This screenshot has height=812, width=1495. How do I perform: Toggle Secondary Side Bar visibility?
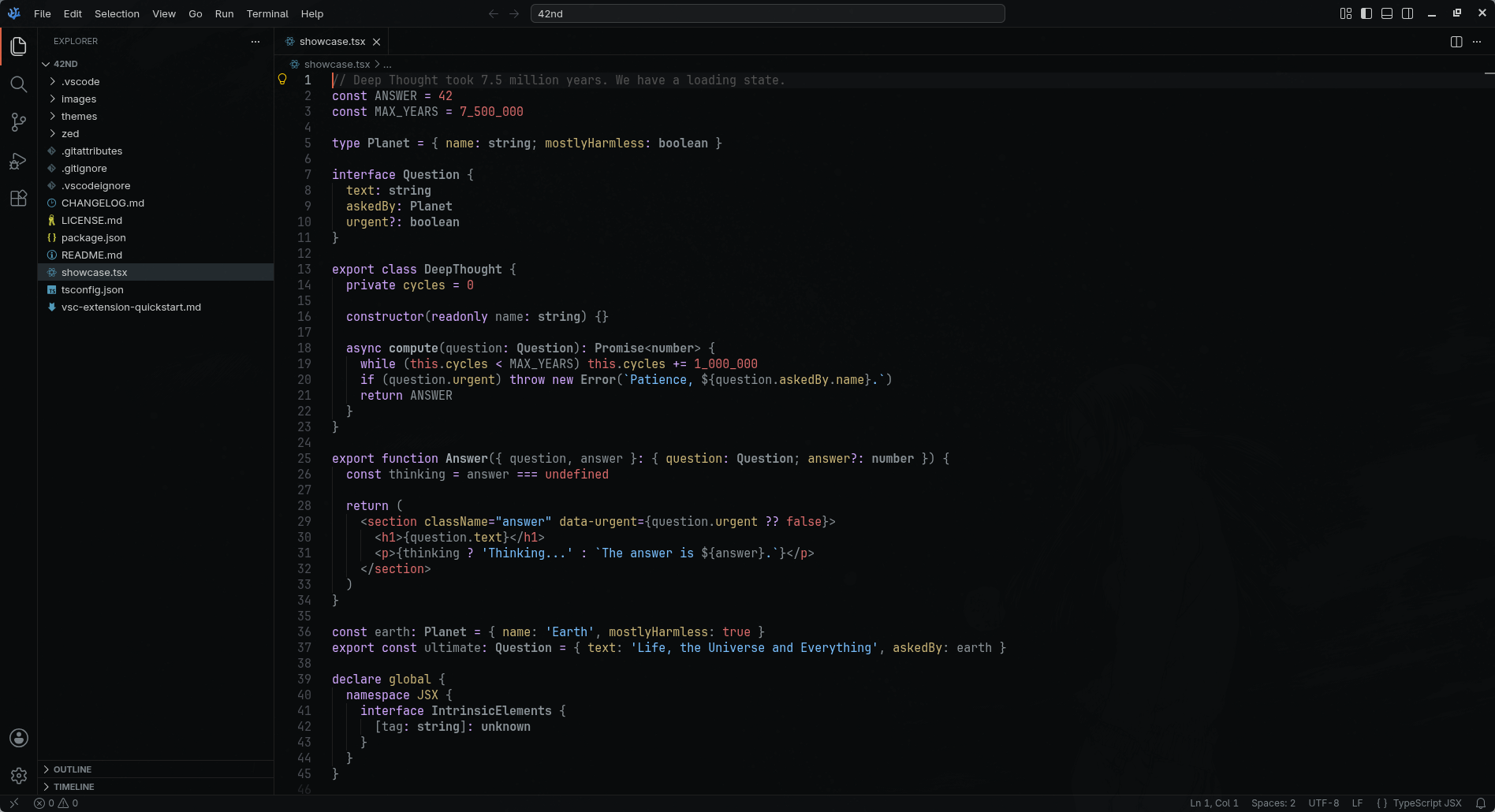1407,13
